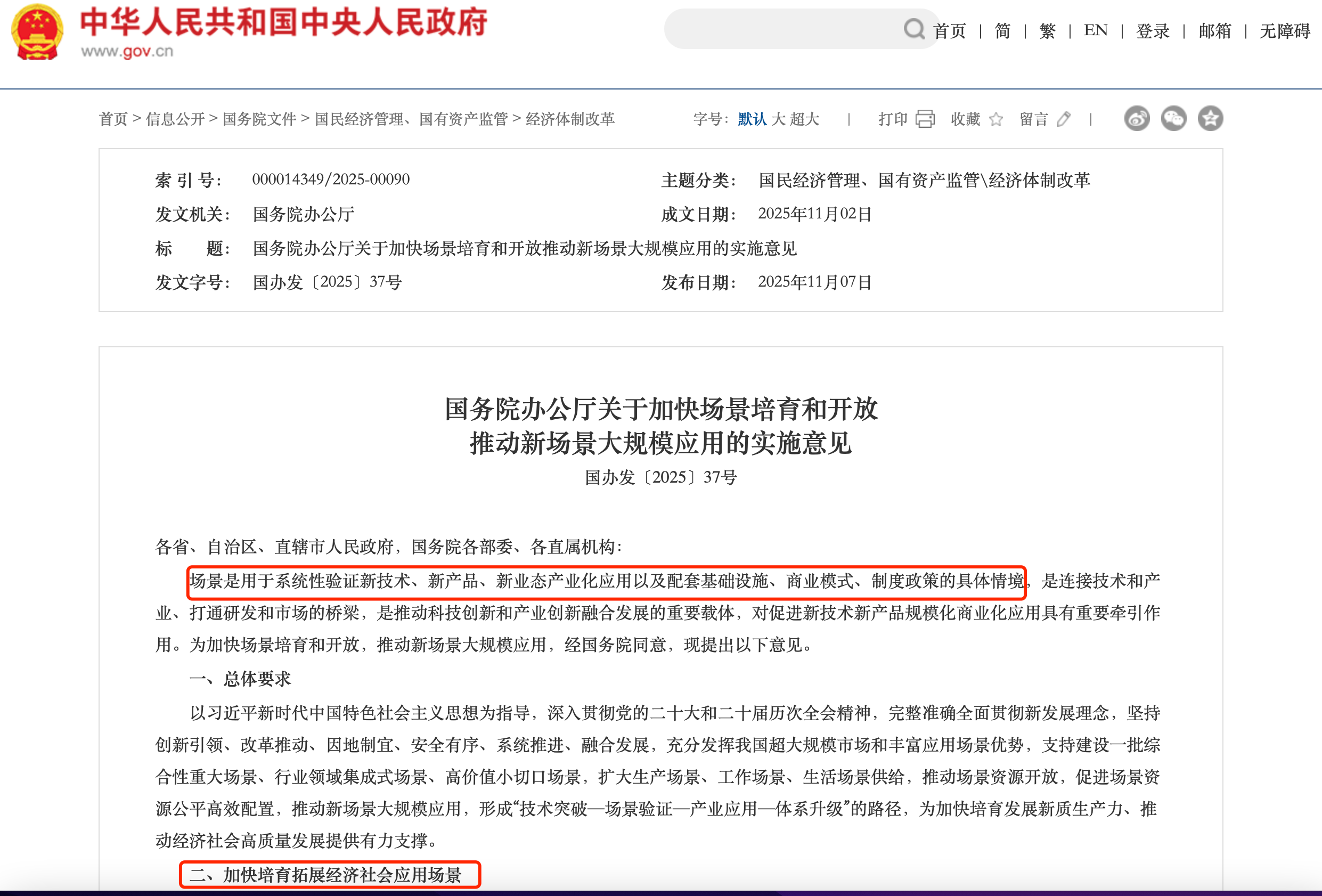This screenshot has width=1322, height=896.
Task: Open the 首页 top navigation item
Action: pyautogui.click(x=949, y=31)
